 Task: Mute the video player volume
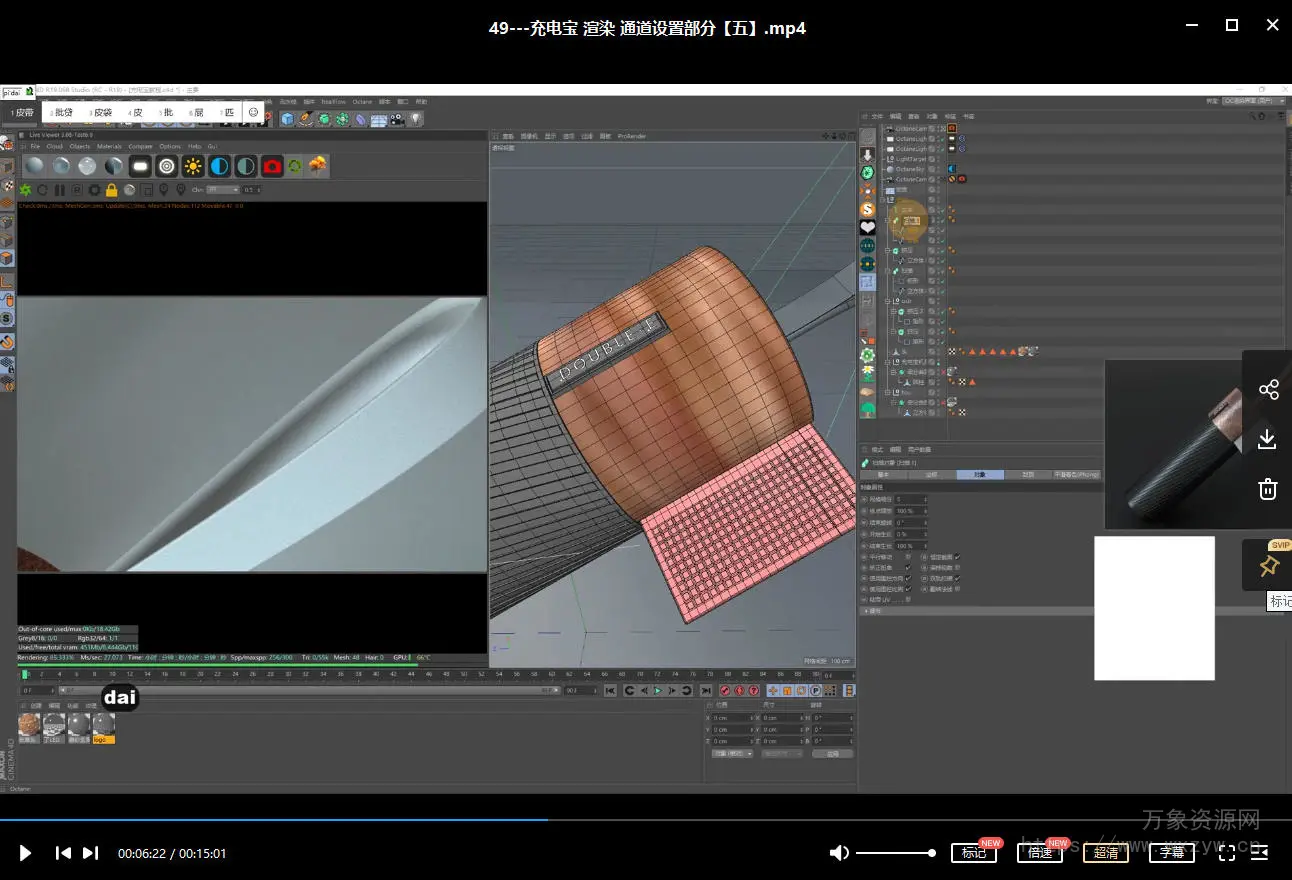pos(839,853)
